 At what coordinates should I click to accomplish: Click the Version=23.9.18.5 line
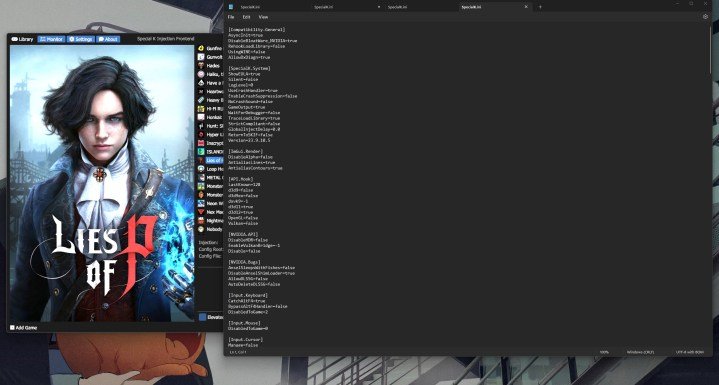(249, 140)
